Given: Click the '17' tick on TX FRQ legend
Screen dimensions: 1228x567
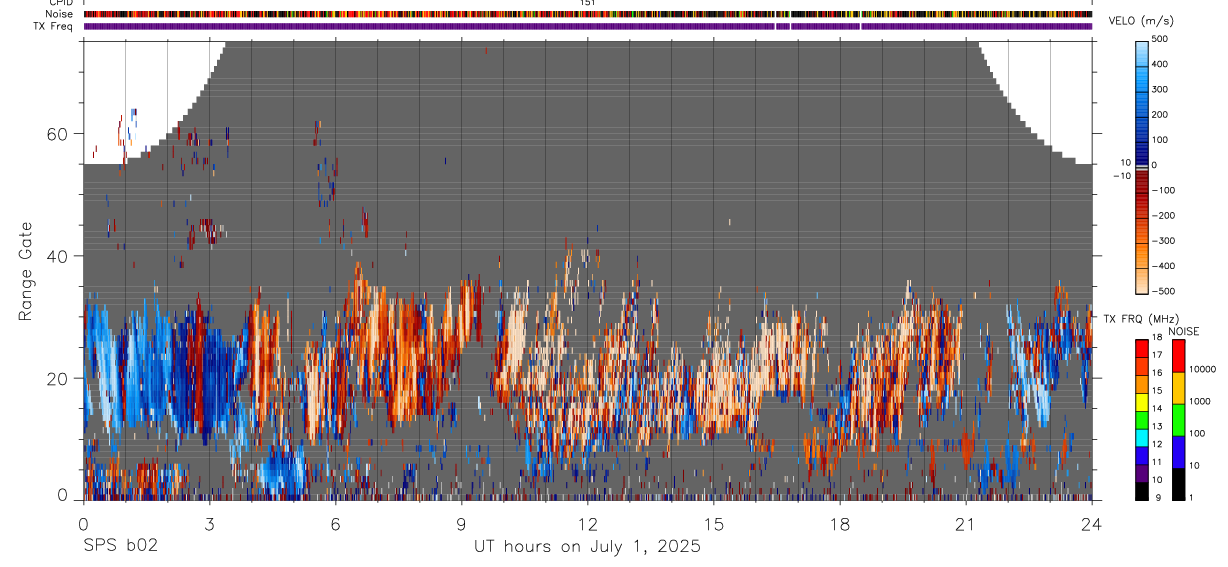Looking at the screenshot, I should [x=1159, y=355].
